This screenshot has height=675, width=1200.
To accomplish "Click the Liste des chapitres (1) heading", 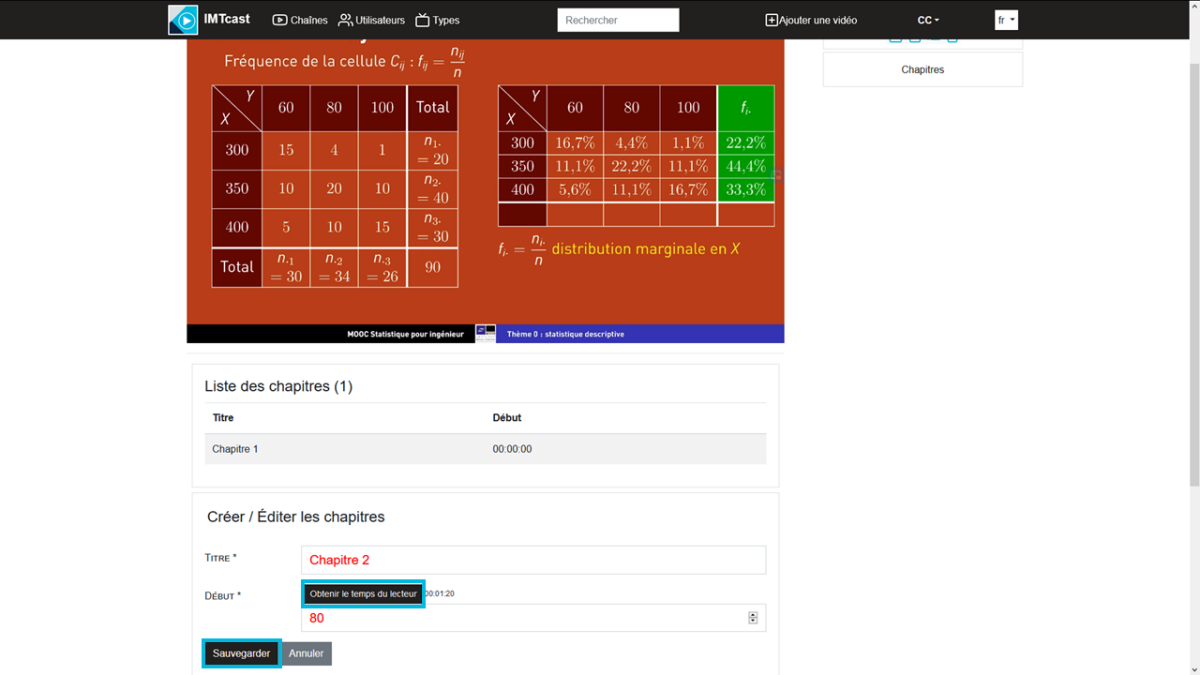I will click(278, 386).
